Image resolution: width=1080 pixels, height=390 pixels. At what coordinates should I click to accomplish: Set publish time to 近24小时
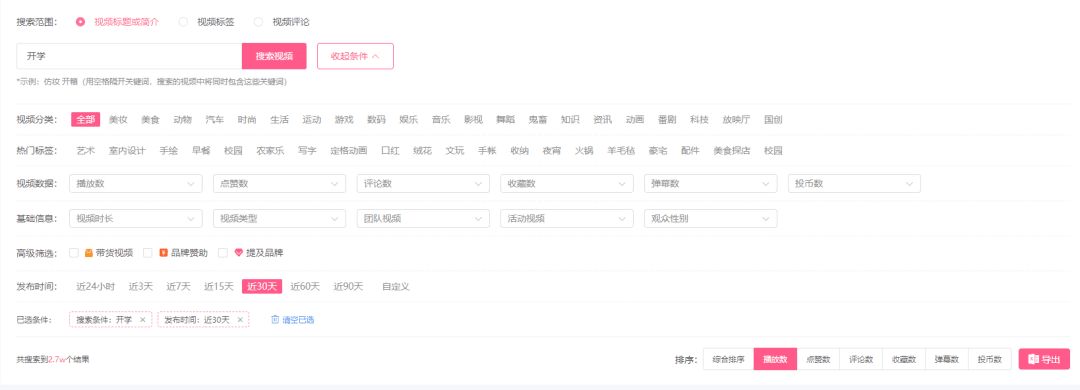pyautogui.click(x=95, y=287)
